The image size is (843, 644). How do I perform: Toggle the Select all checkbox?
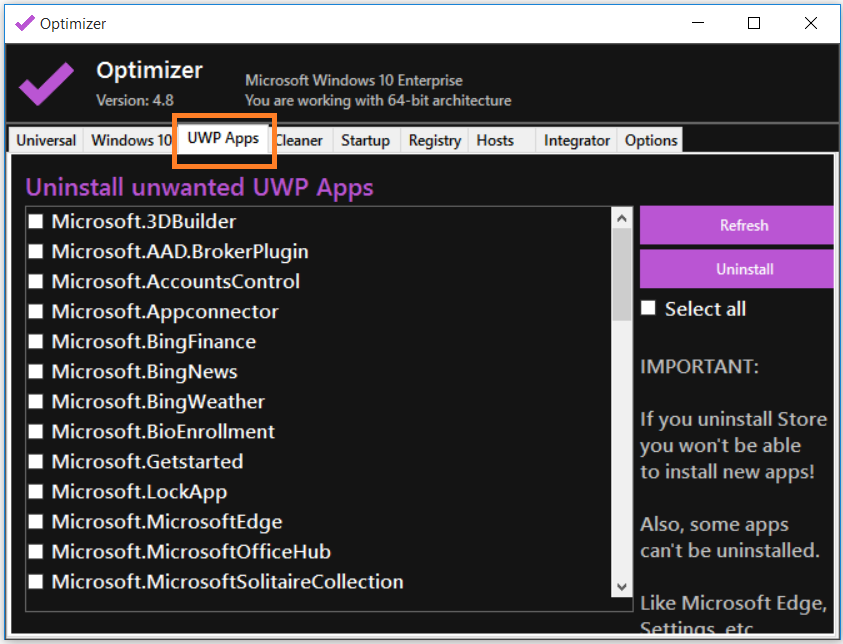(648, 309)
